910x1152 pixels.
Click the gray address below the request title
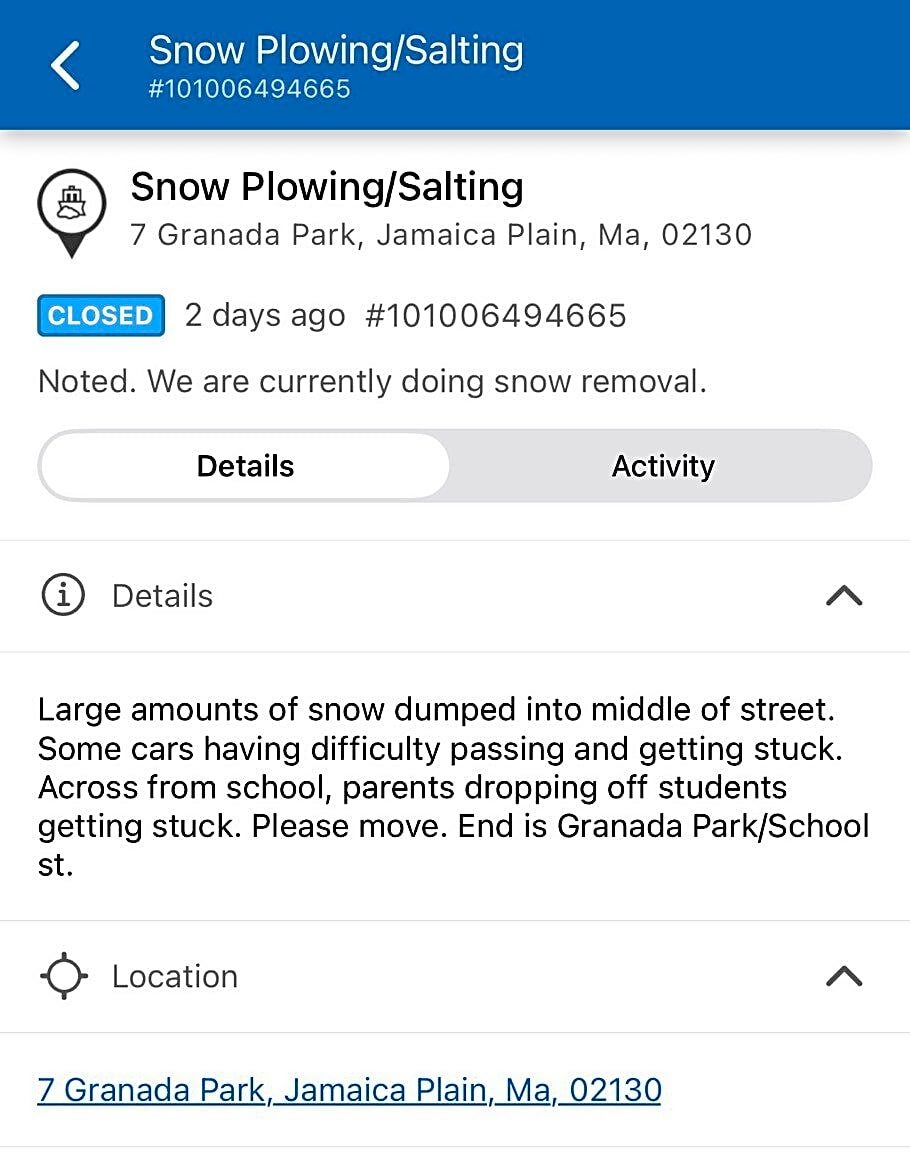441,235
